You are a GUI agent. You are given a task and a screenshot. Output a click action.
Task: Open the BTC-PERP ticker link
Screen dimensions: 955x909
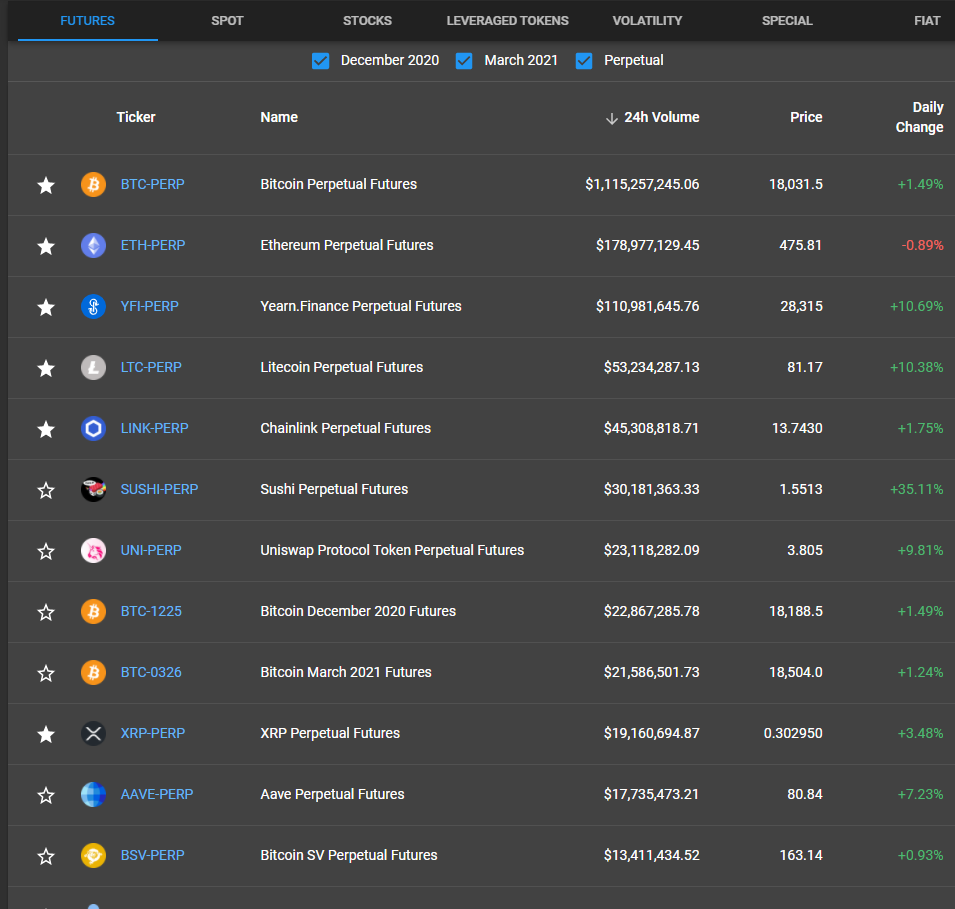pos(152,184)
